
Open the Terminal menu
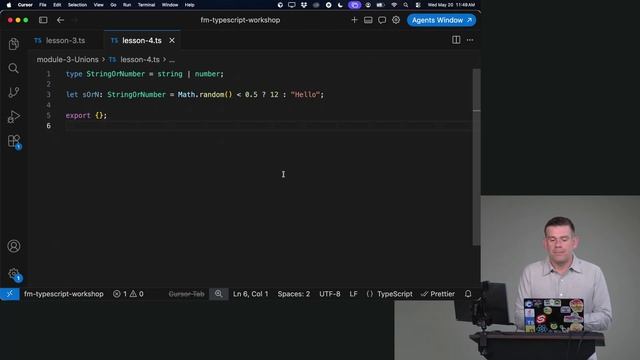click(x=146, y=5)
